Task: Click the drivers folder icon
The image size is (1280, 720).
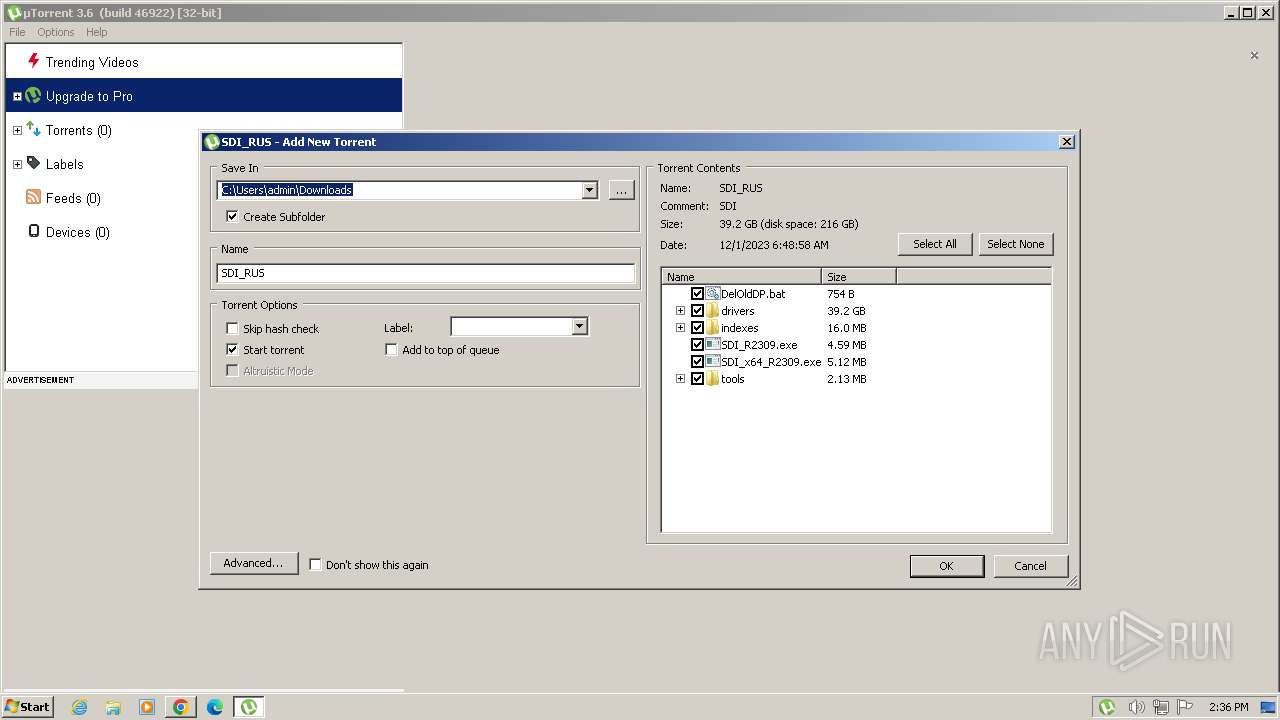Action: pyautogui.click(x=713, y=311)
